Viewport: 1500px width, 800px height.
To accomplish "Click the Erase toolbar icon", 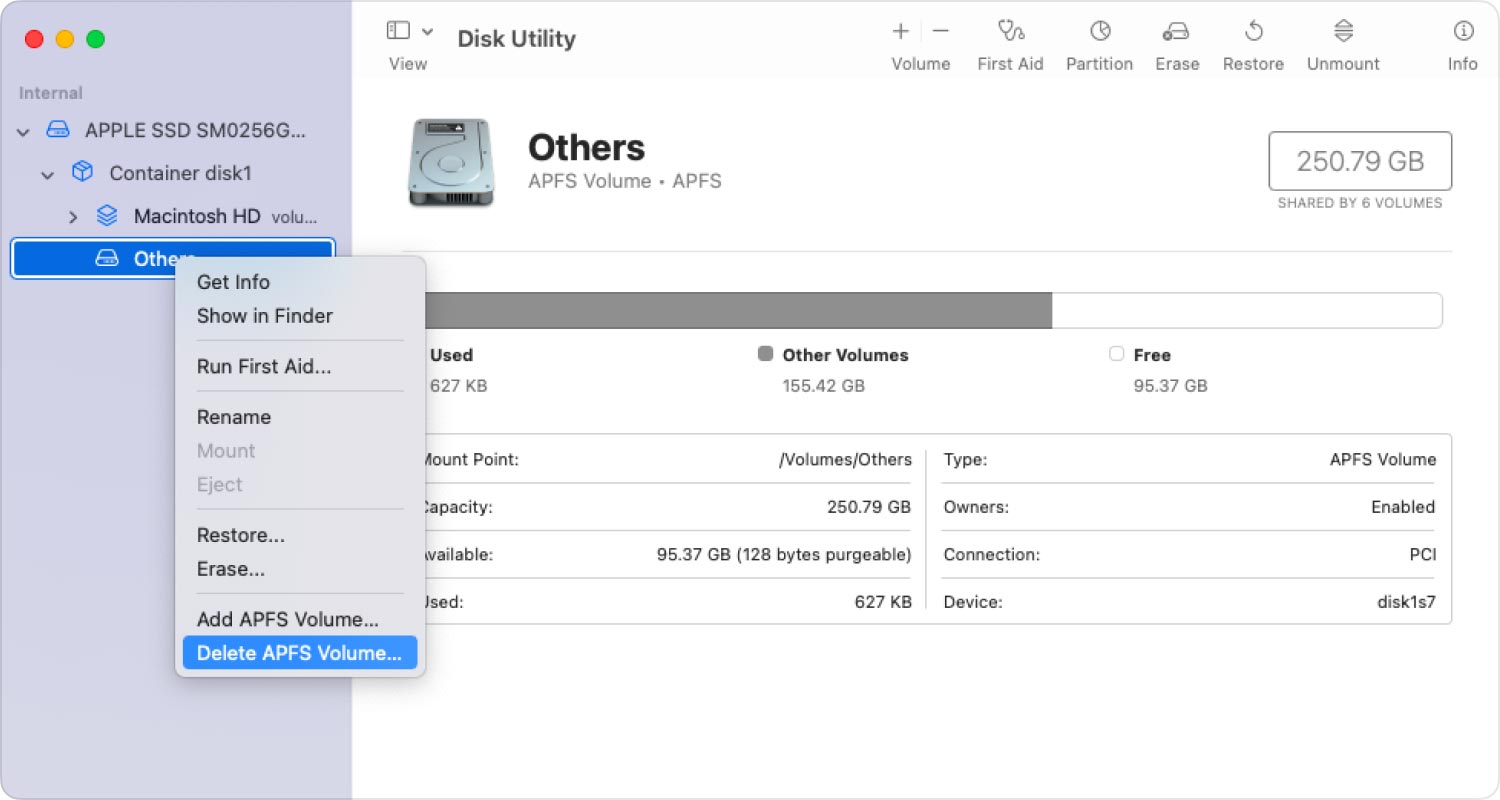I will coord(1176,32).
